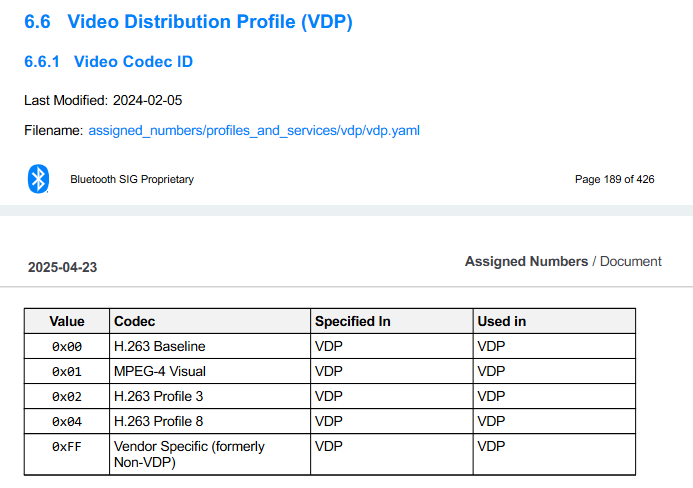Screen dimensions: 693x488
Task: Click the Assigned Numbers / Document header
Action: [x=563, y=261]
